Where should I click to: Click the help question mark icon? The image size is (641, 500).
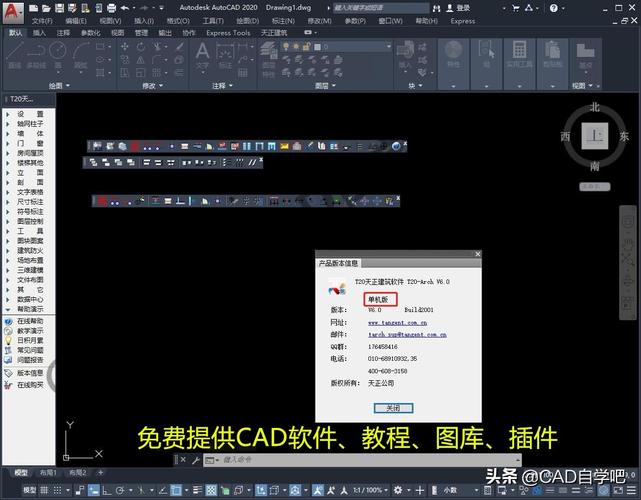(554, 8)
